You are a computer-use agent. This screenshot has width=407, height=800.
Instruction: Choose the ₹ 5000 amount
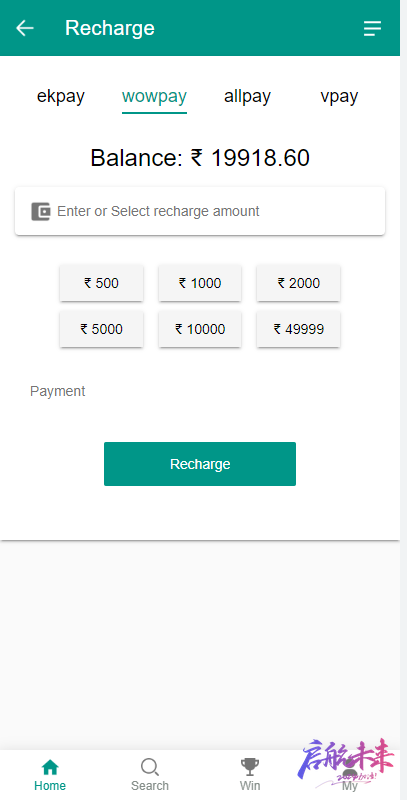point(101,329)
